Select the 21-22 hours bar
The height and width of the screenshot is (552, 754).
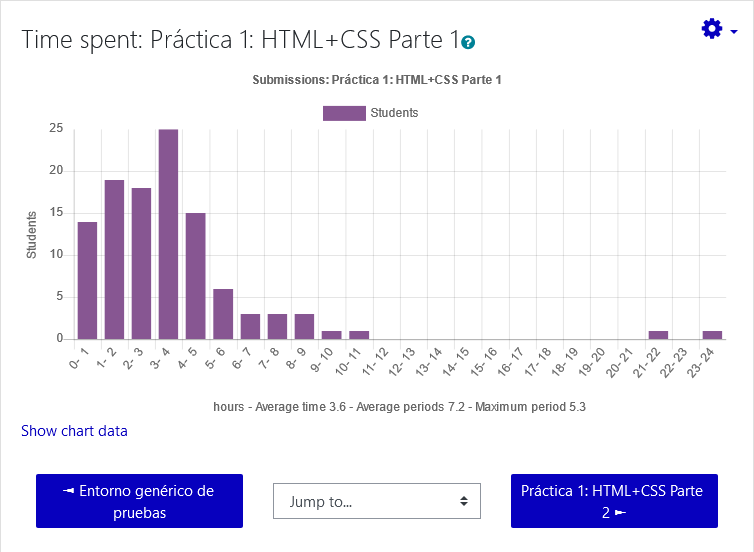coord(658,334)
